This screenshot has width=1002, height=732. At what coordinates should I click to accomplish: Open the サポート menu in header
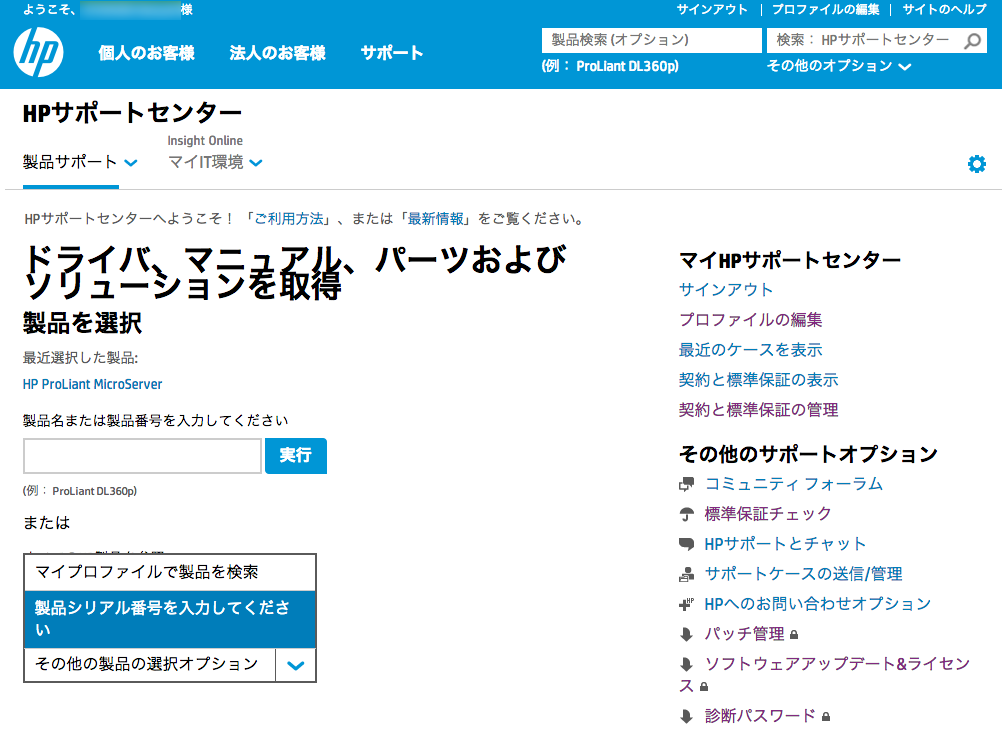(x=392, y=53)
